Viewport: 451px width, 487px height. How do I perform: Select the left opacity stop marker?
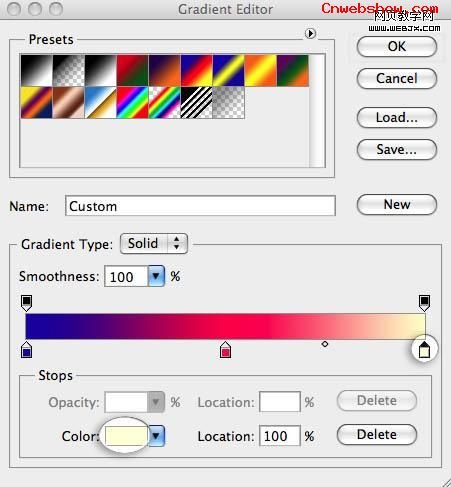pos(27,303)
